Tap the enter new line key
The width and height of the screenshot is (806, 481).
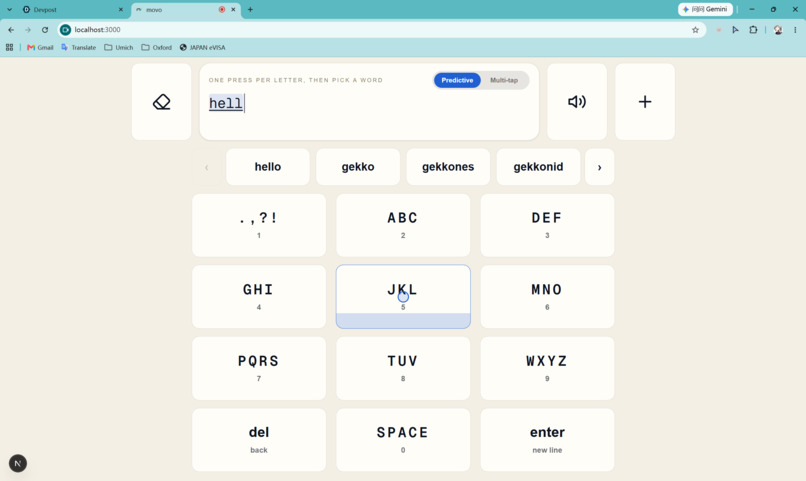coord(547,439)
